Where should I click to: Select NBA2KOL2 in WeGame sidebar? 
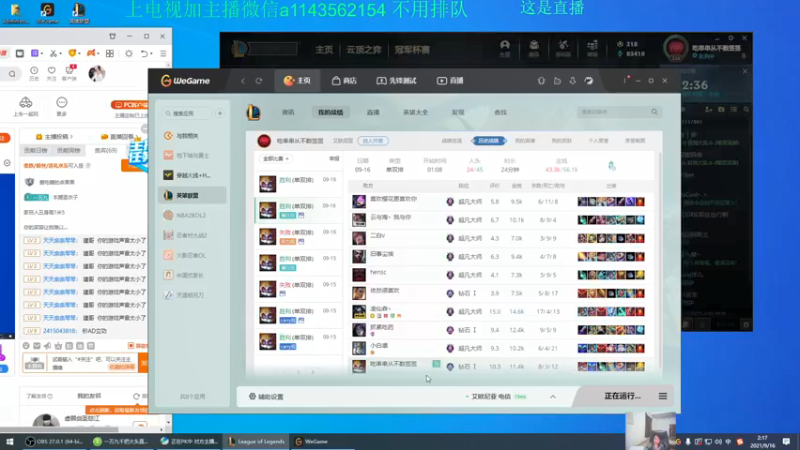click(192, 215)
